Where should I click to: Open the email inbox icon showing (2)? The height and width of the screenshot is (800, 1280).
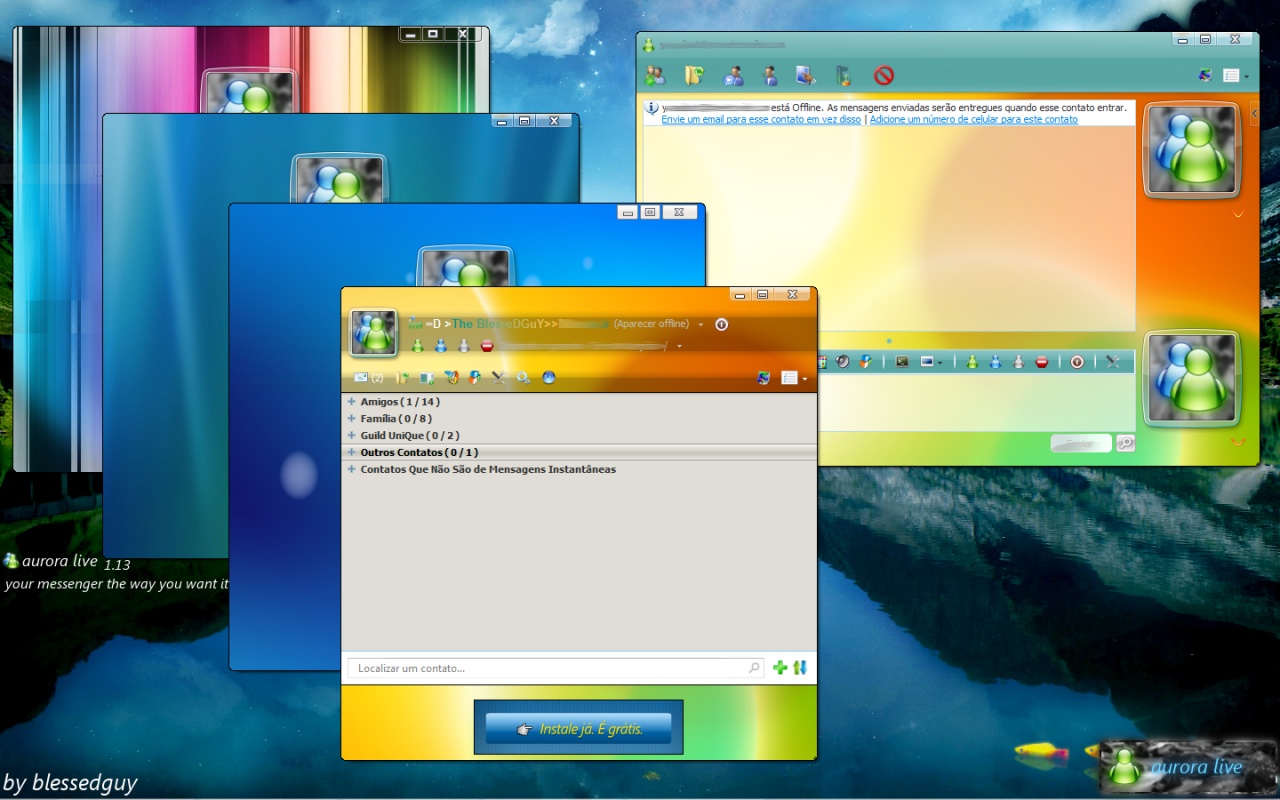point(368,377)
